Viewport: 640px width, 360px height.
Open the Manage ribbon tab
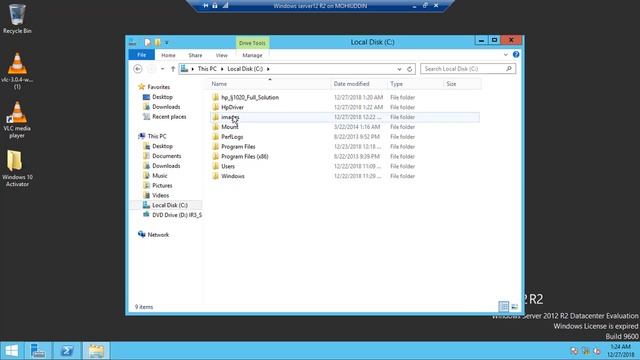[252, 55]
